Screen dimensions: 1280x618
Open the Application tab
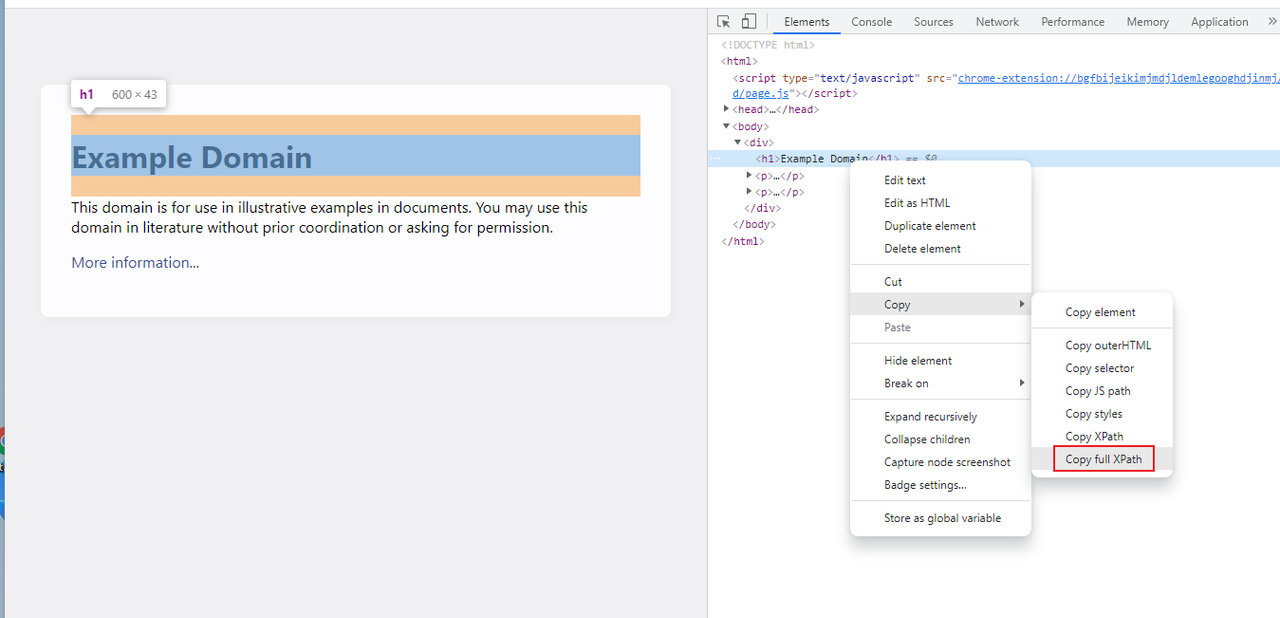(1219, 22)
